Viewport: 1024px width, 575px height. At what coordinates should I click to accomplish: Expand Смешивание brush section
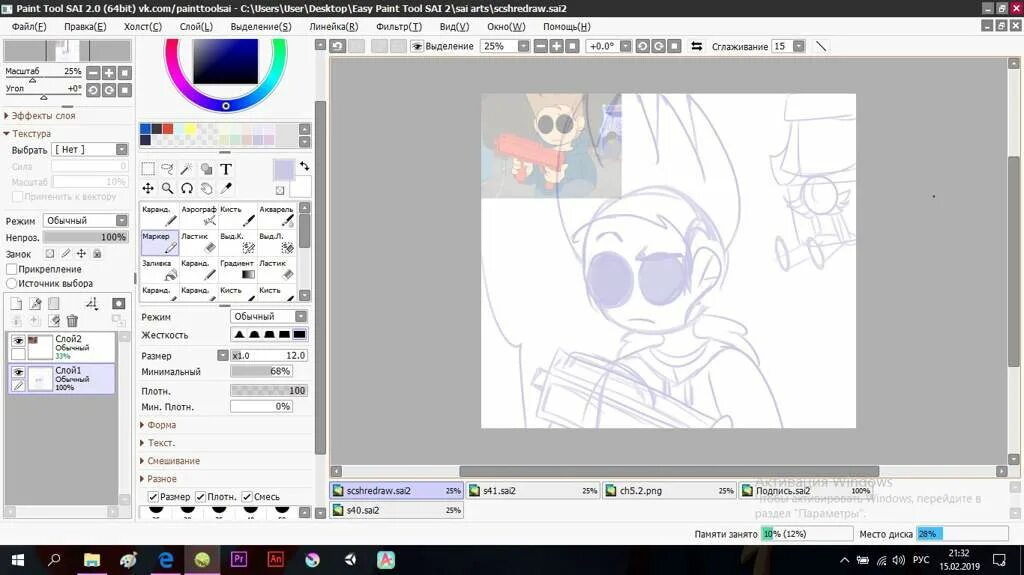[170, 461]
